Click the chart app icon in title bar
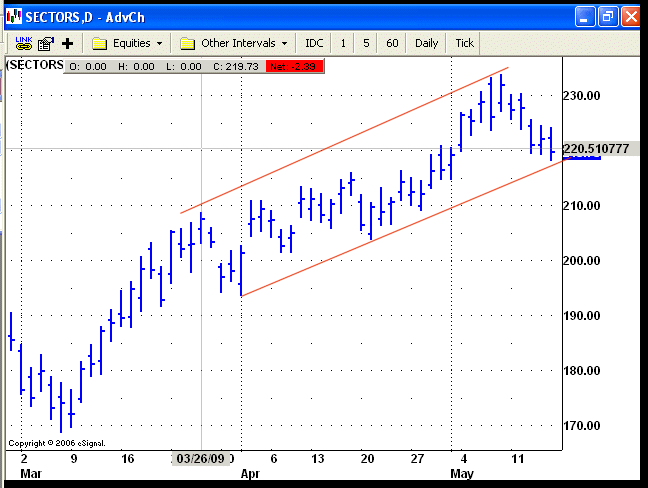 (14, 17)
